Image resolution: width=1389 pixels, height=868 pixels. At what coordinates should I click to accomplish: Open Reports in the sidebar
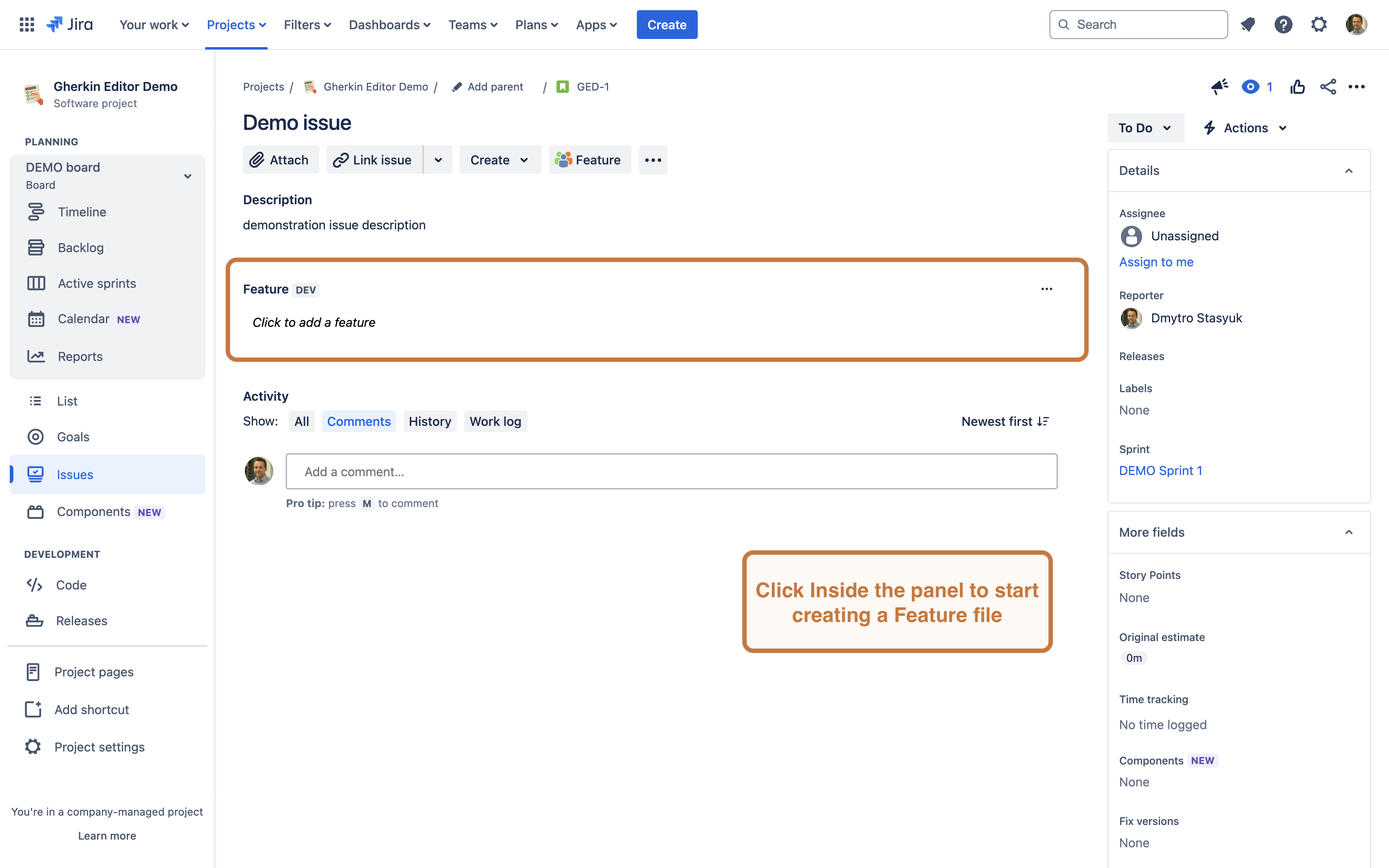[x=107, y=356]
